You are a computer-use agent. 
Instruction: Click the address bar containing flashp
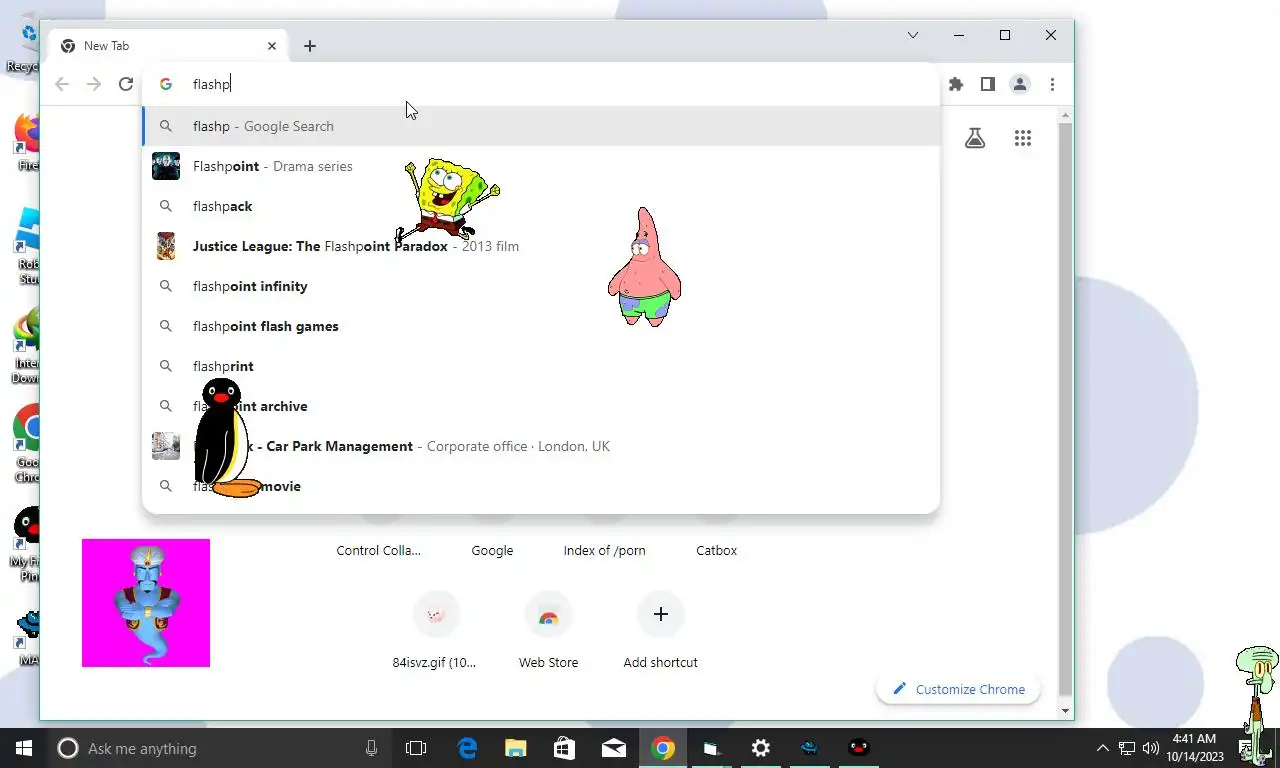pos(540,84)
